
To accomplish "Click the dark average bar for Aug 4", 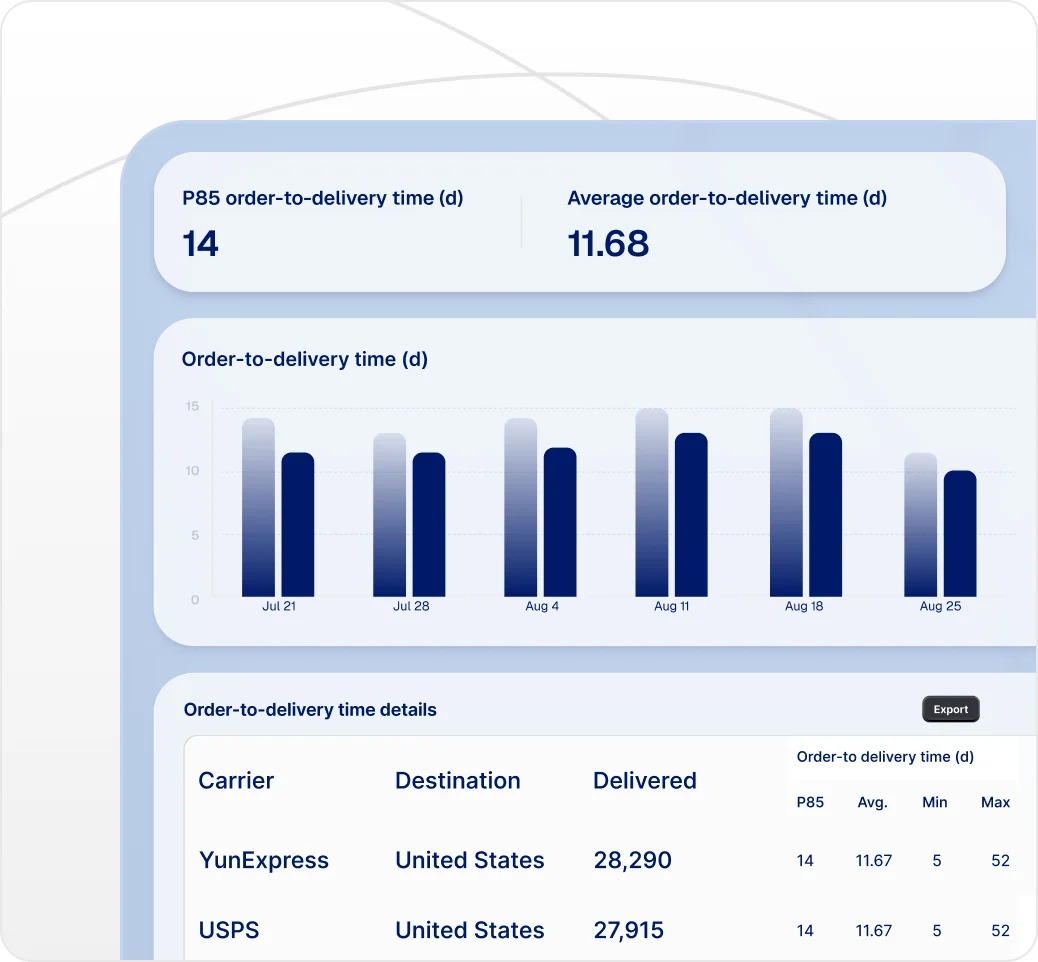I will [x=560, y=522].
